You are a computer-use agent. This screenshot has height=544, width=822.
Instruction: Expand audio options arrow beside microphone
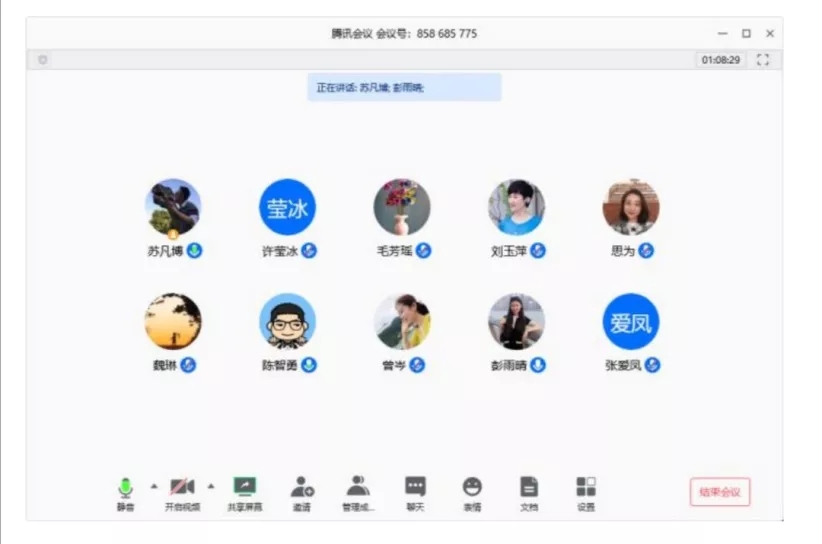pyautogui.click(x=154, y=486)
